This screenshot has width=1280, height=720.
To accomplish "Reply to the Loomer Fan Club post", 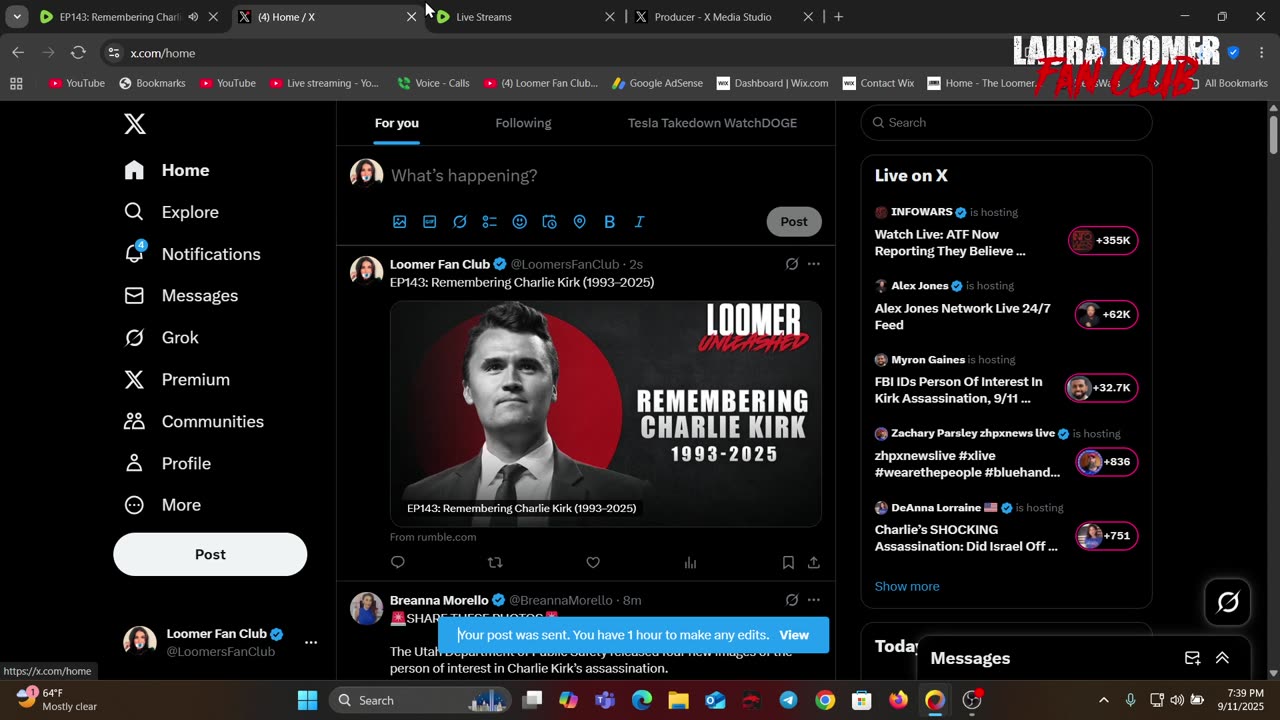I will click(398, 563).
